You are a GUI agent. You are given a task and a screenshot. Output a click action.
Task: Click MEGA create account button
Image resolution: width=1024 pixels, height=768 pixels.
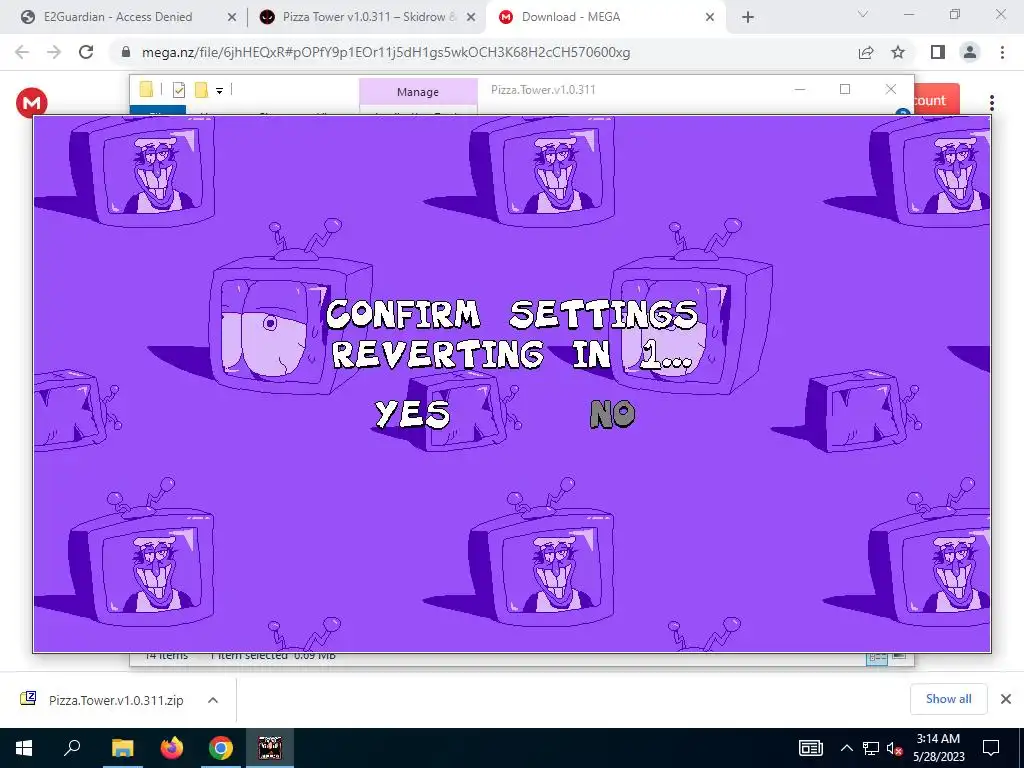936,100
